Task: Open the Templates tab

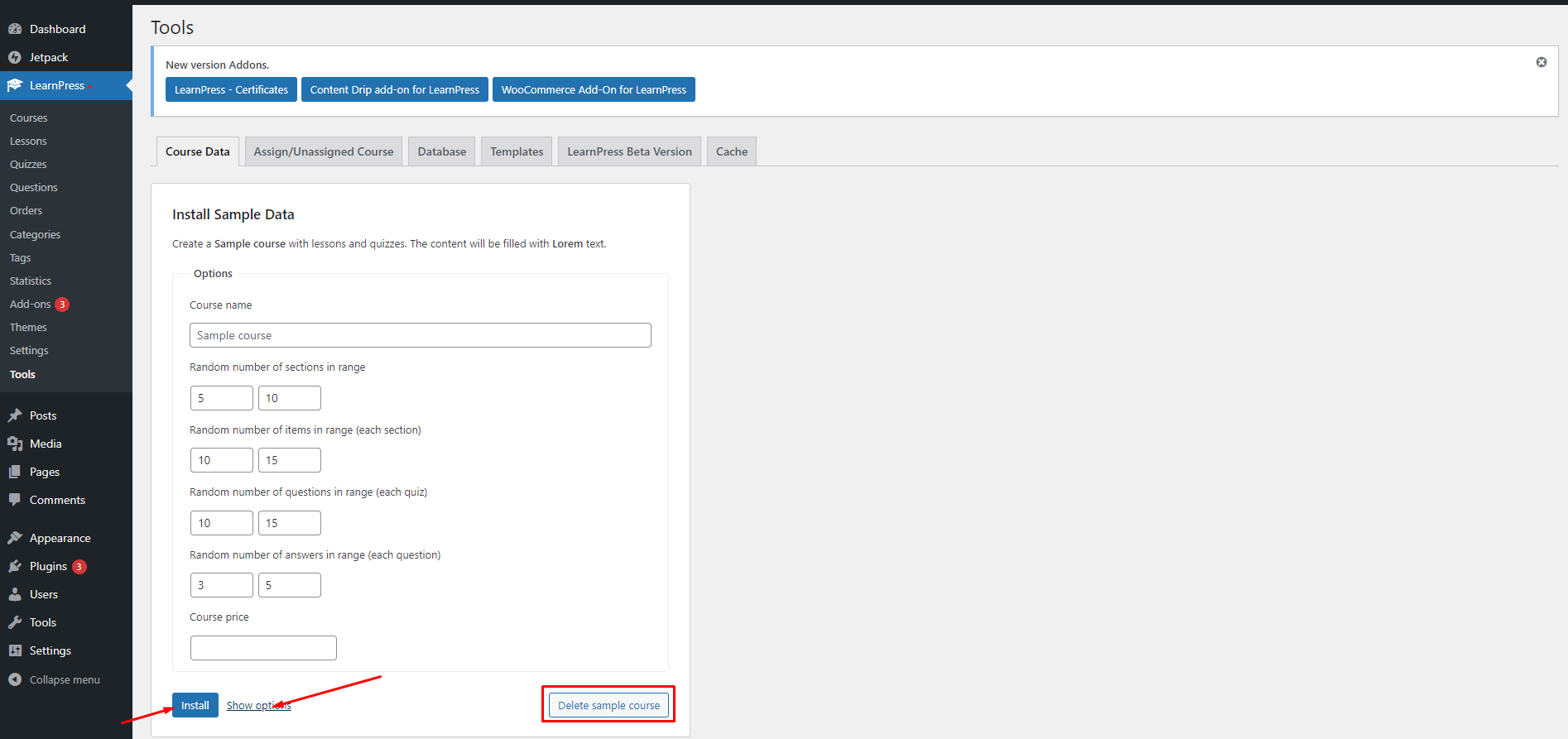Action: point(517,151)
